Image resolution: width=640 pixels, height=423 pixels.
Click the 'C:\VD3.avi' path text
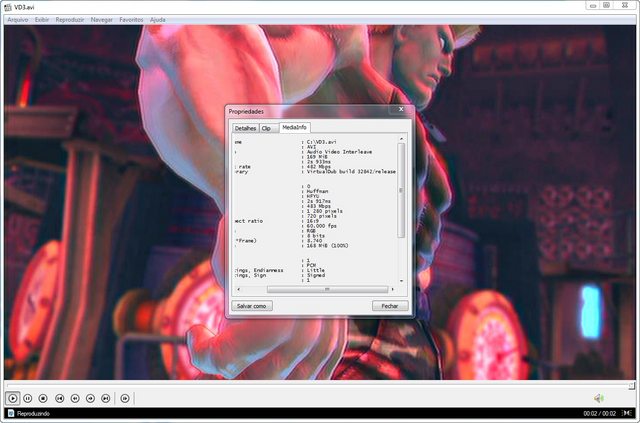click(x=322, y=142)
